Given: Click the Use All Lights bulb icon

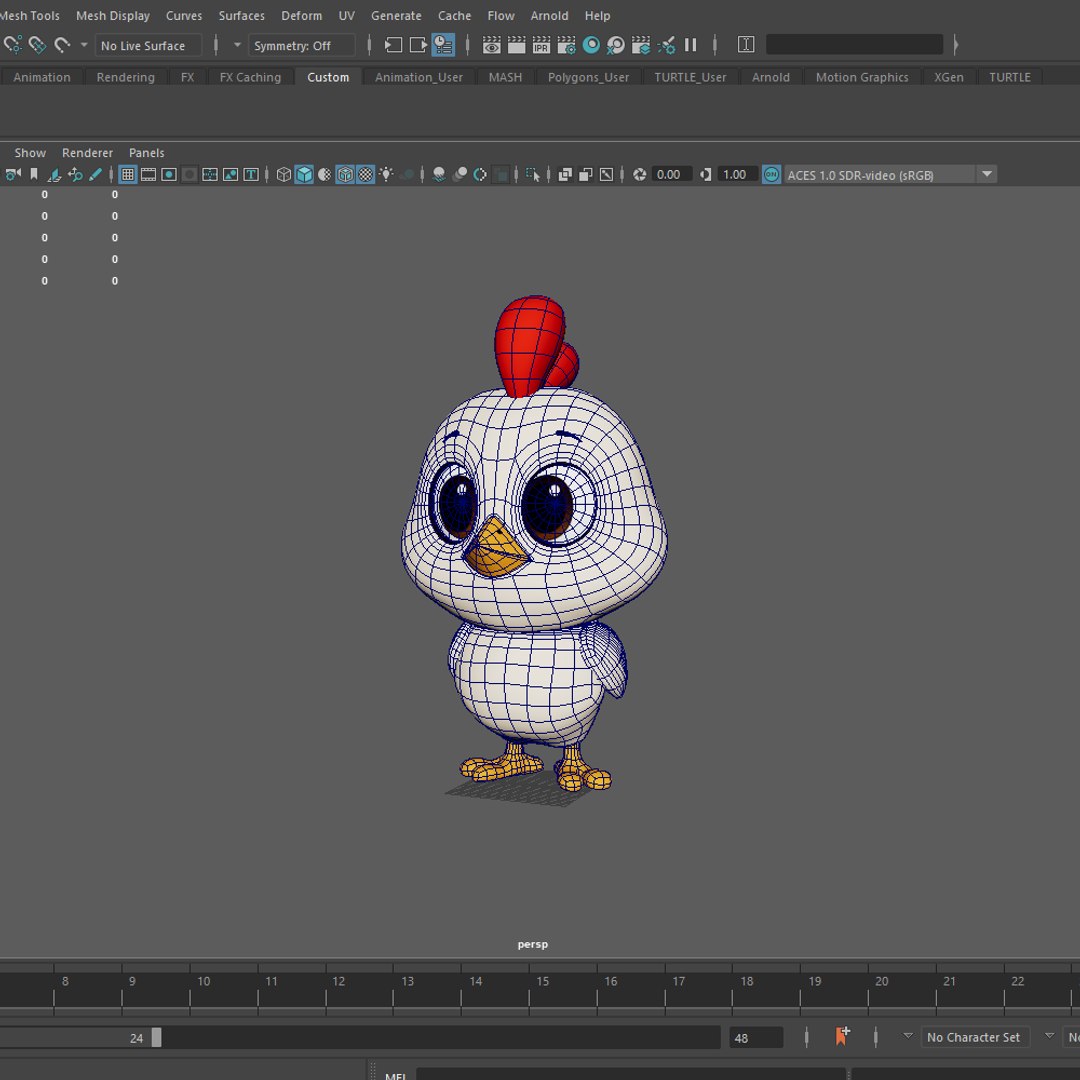Looking at the screenshot, I should [386, 175].
